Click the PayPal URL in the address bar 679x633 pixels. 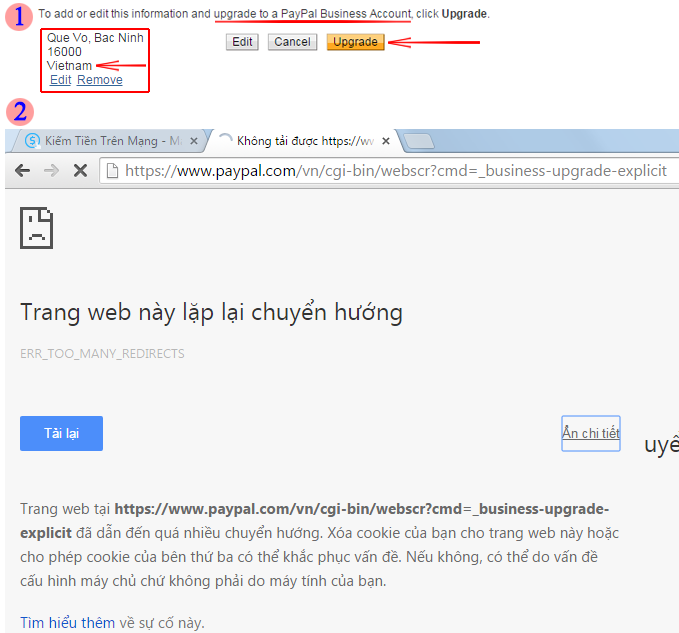(x=395, y=171)
